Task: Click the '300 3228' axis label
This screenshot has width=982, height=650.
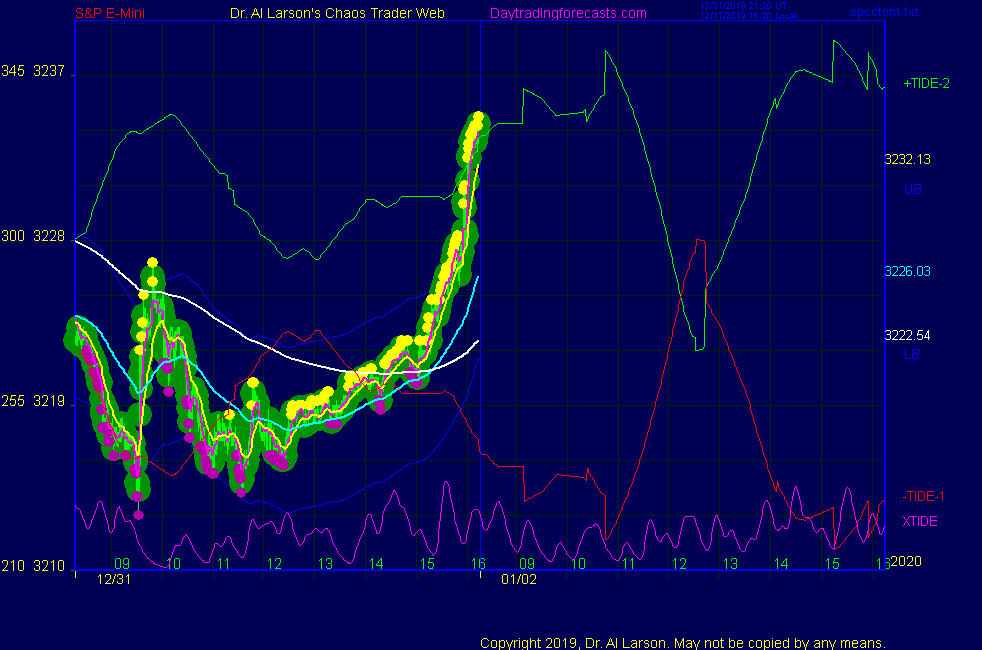Action: pos(33,236)
